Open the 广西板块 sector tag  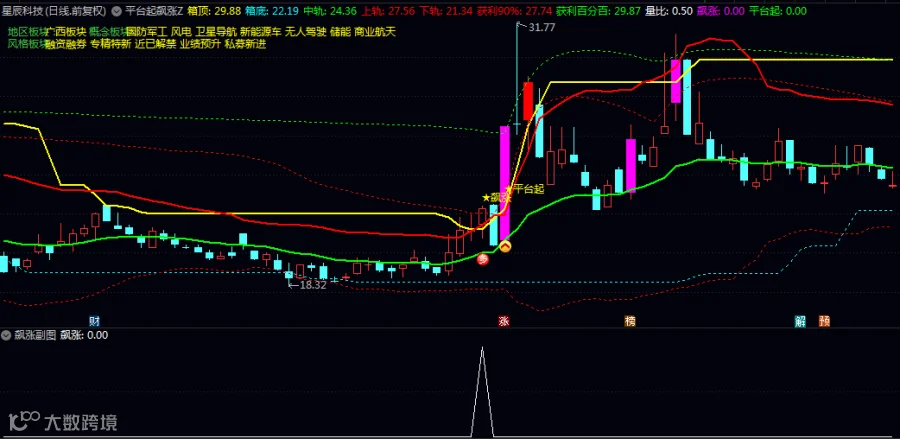pos(66,32)
